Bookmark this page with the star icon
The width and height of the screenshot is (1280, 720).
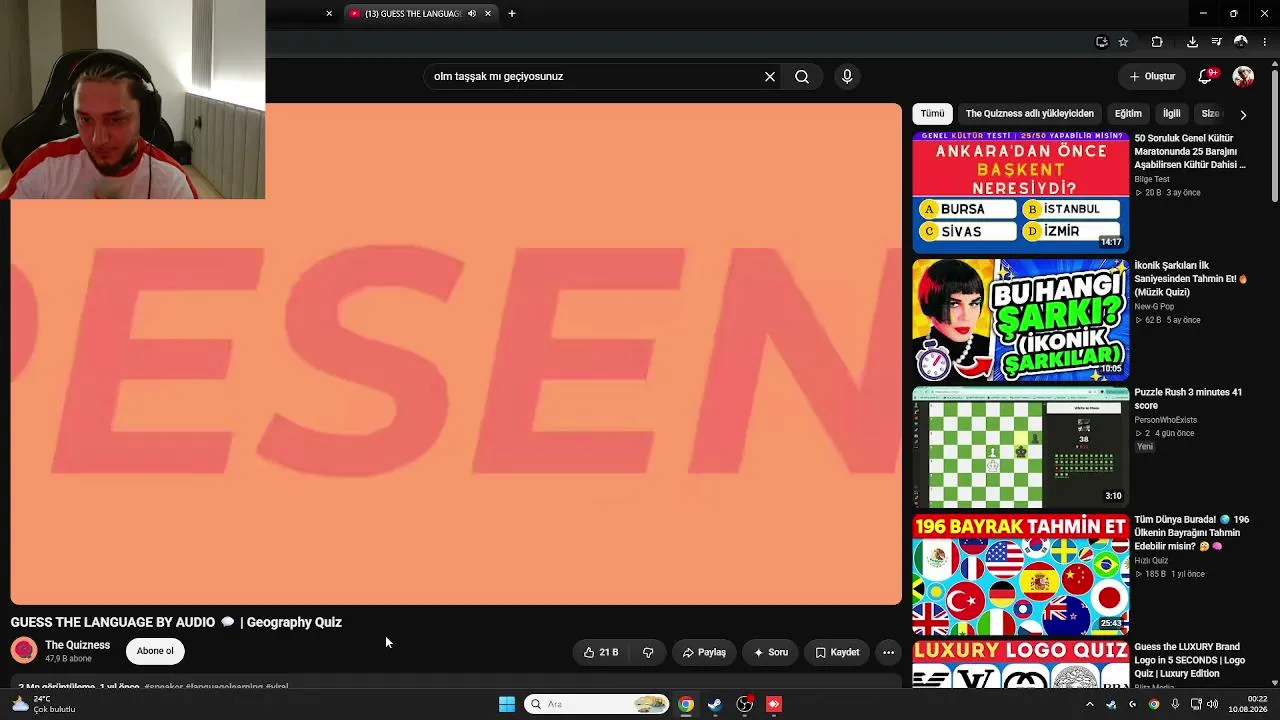[1123, 42]
